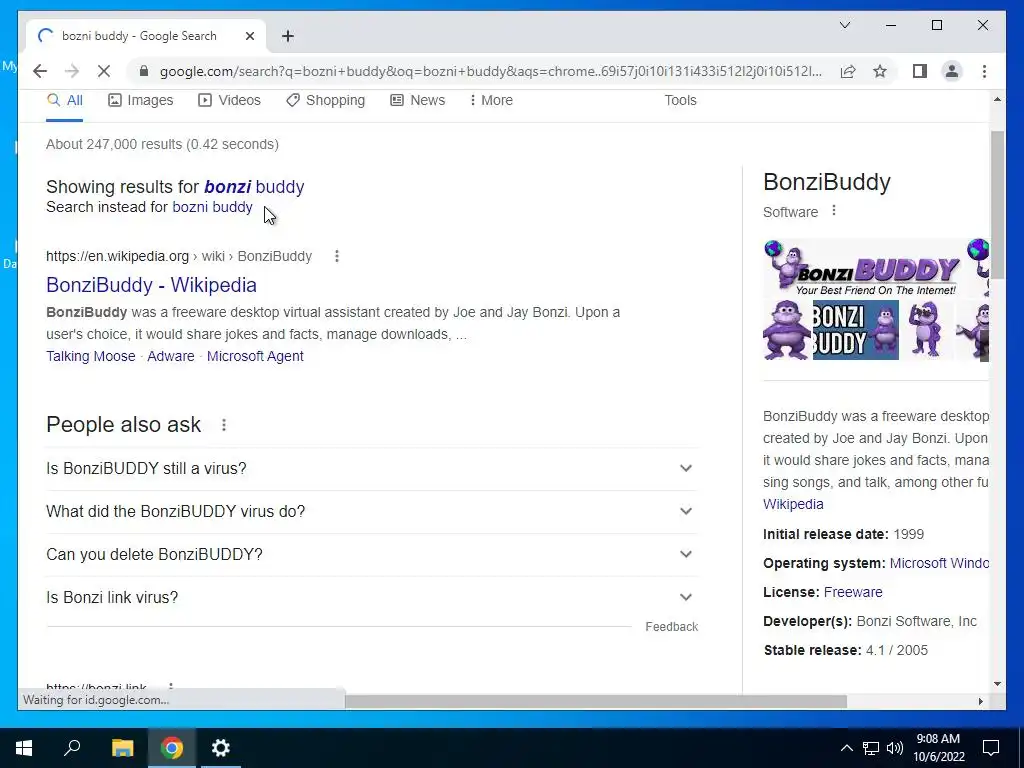Open knowledge panel three-dot menu near Software
This screenshot has width=1024, height=768.
834,211
